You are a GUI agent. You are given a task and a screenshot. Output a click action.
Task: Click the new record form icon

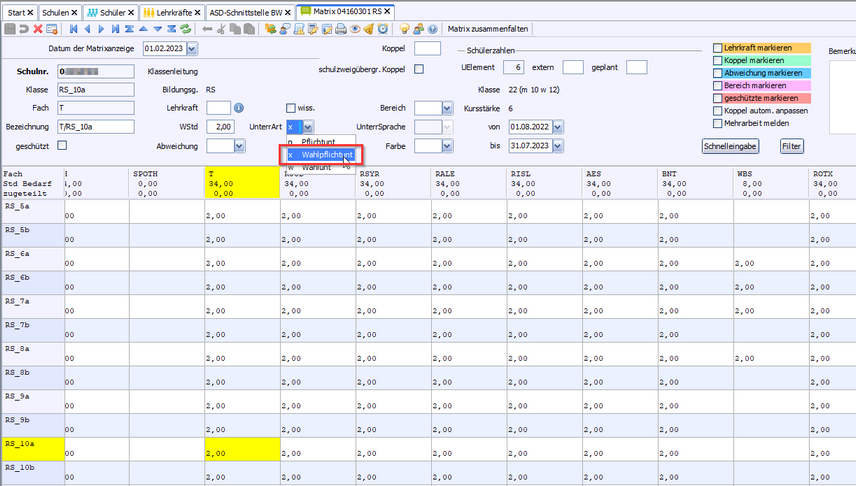(x=52, y=29)
